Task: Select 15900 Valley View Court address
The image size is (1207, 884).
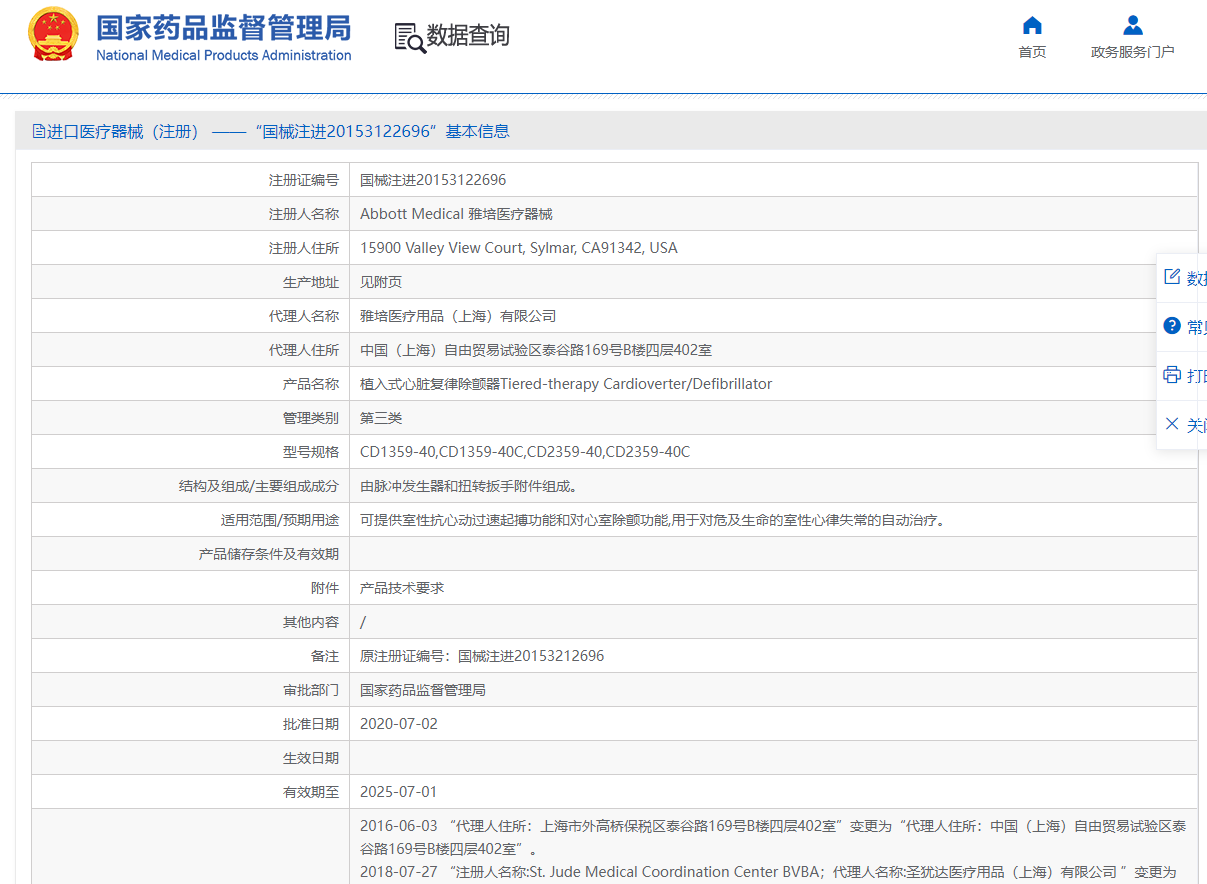Action: click(519, 248)
